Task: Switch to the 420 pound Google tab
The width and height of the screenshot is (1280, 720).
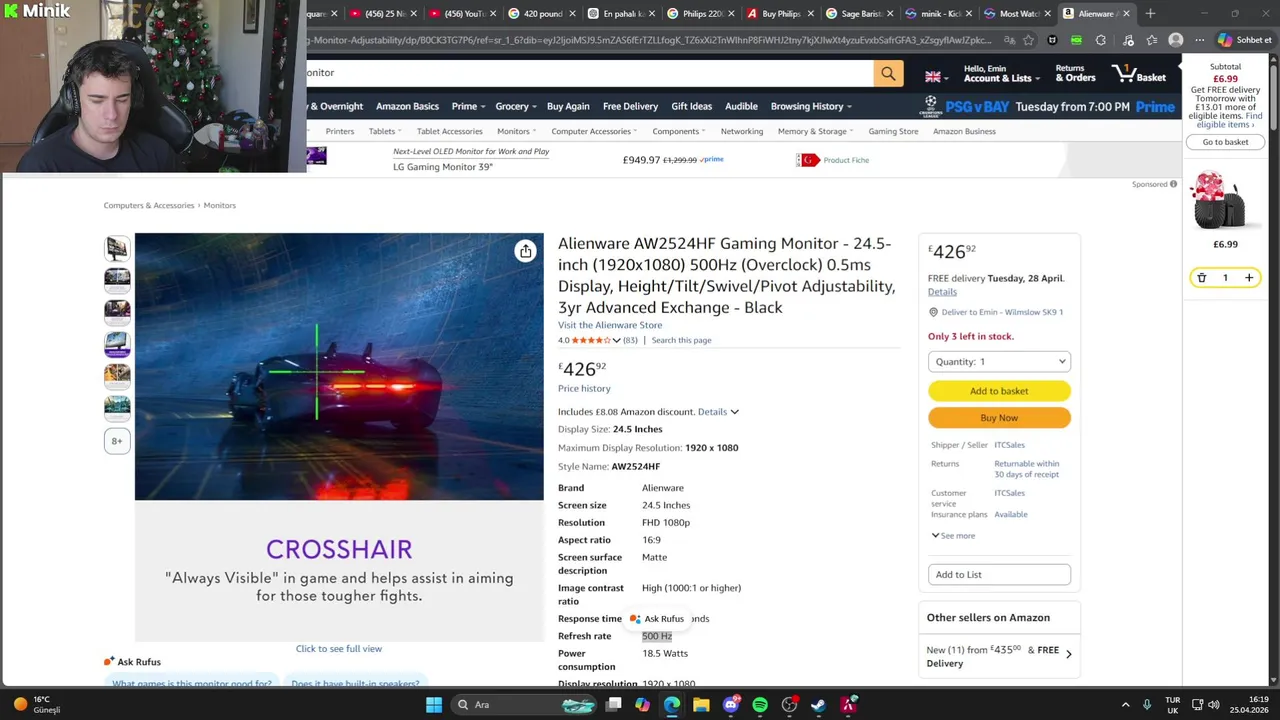Action: pyautogui.click(x=541, y=14)
